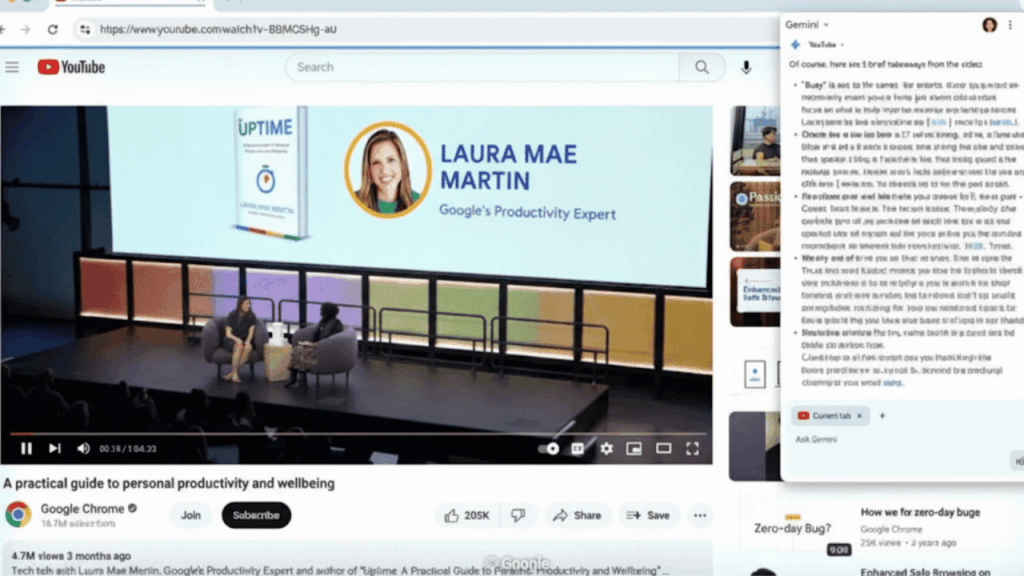This screenshot has width=1024, height=576.
Task: Subscribe to the Google Chrome channel
Action: pos(256,515)
